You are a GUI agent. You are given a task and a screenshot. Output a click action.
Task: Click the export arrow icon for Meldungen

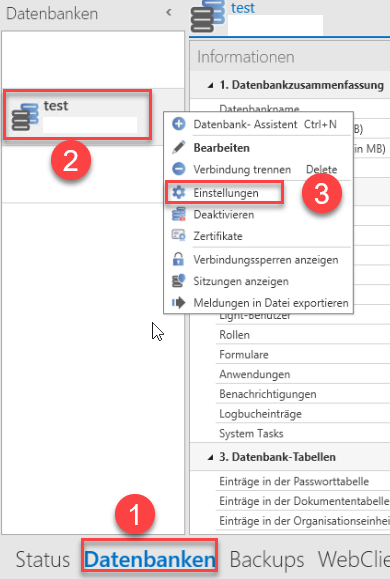point(179,303)
